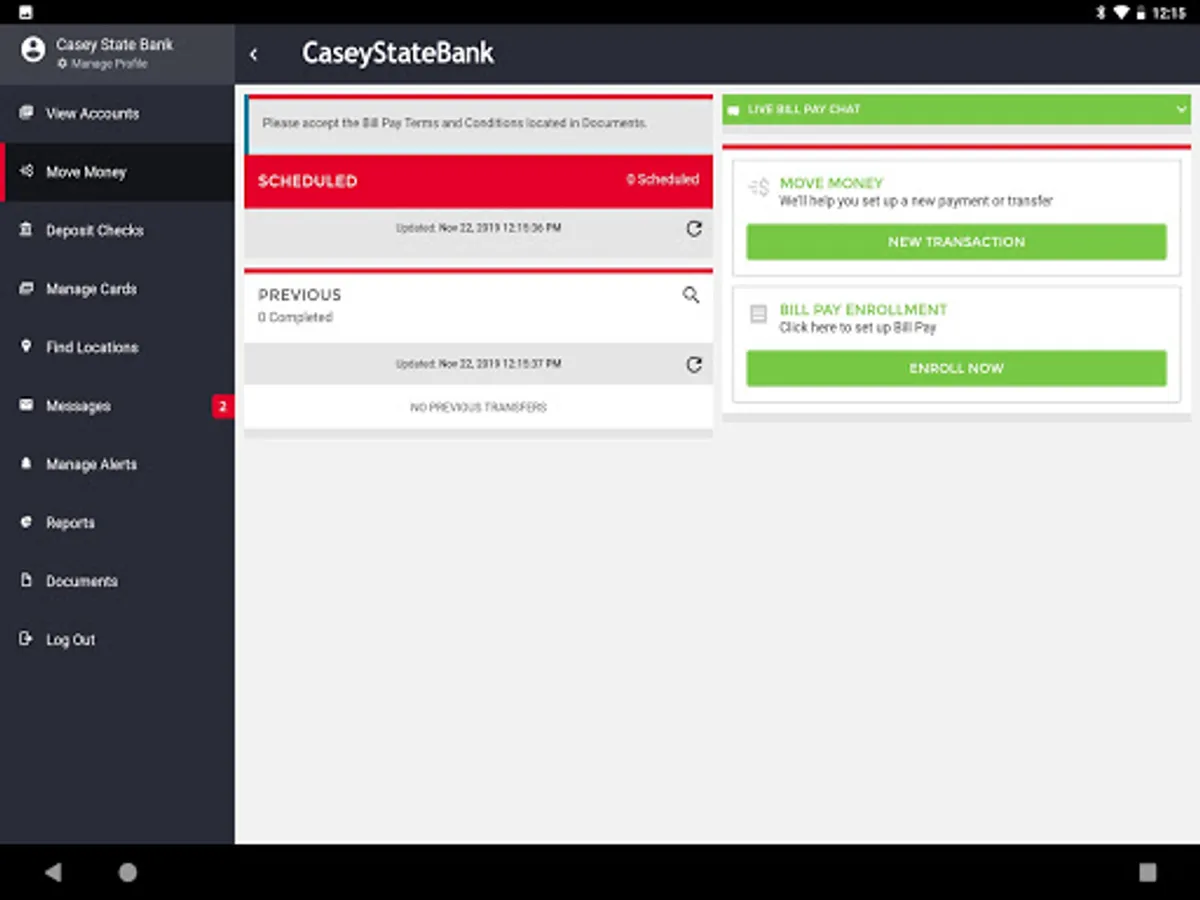This screenshot has width=1200, height=900.
Task: Select Log Out menu item
Action: point(117,640)
